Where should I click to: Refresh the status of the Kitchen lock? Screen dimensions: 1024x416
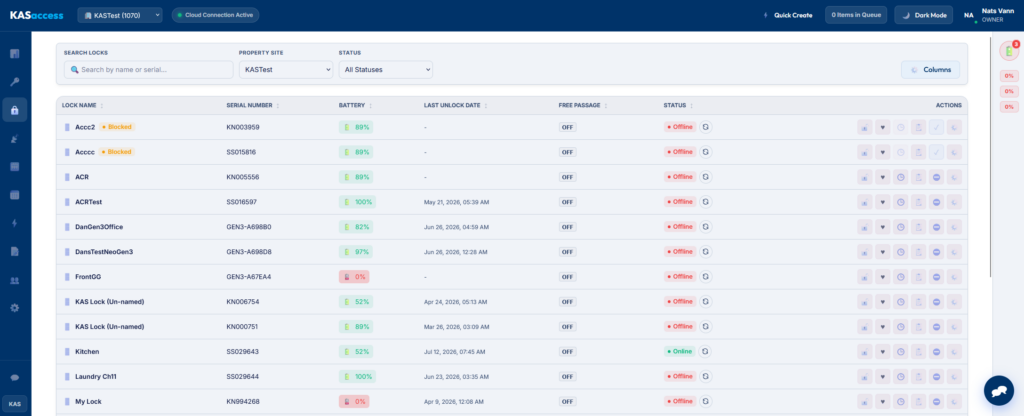pyautogui.click(x=705, y=351)
